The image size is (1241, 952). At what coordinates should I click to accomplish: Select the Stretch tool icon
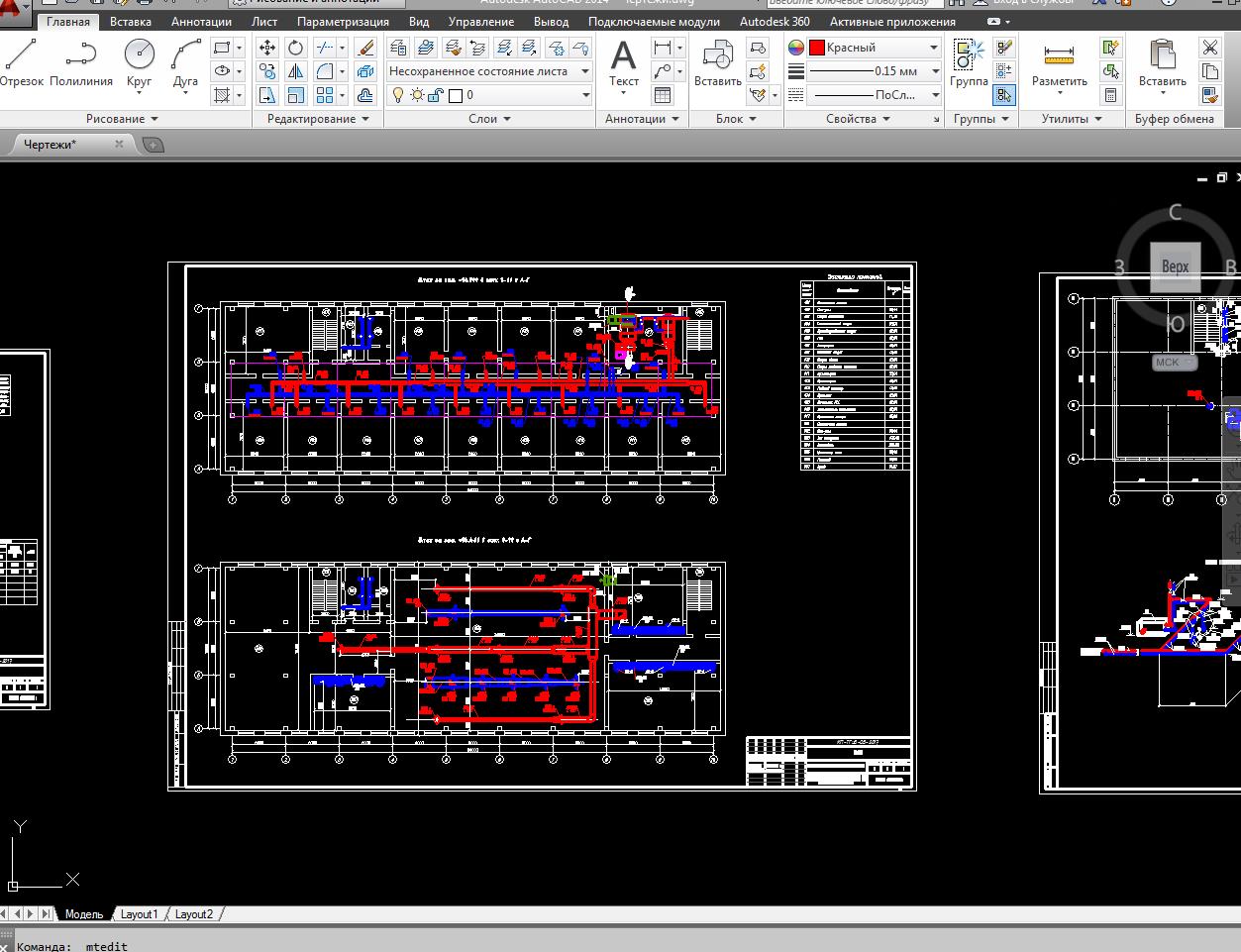point(267,95)
